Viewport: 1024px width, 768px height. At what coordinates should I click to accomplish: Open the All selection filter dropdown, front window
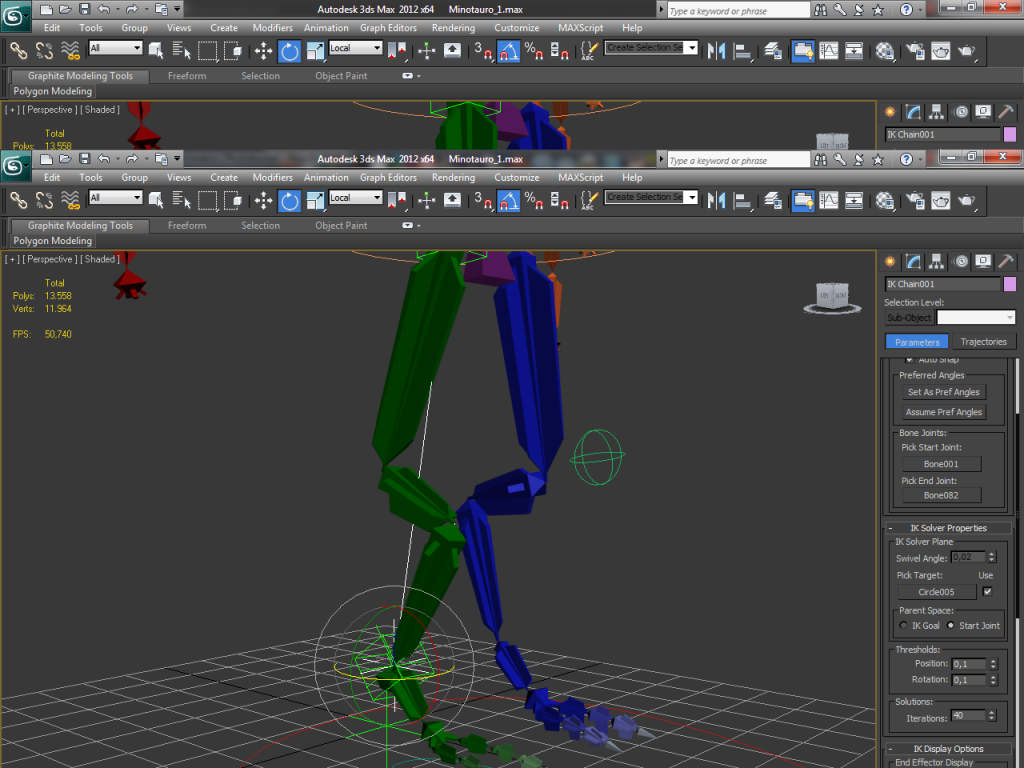tap(116, 197)
